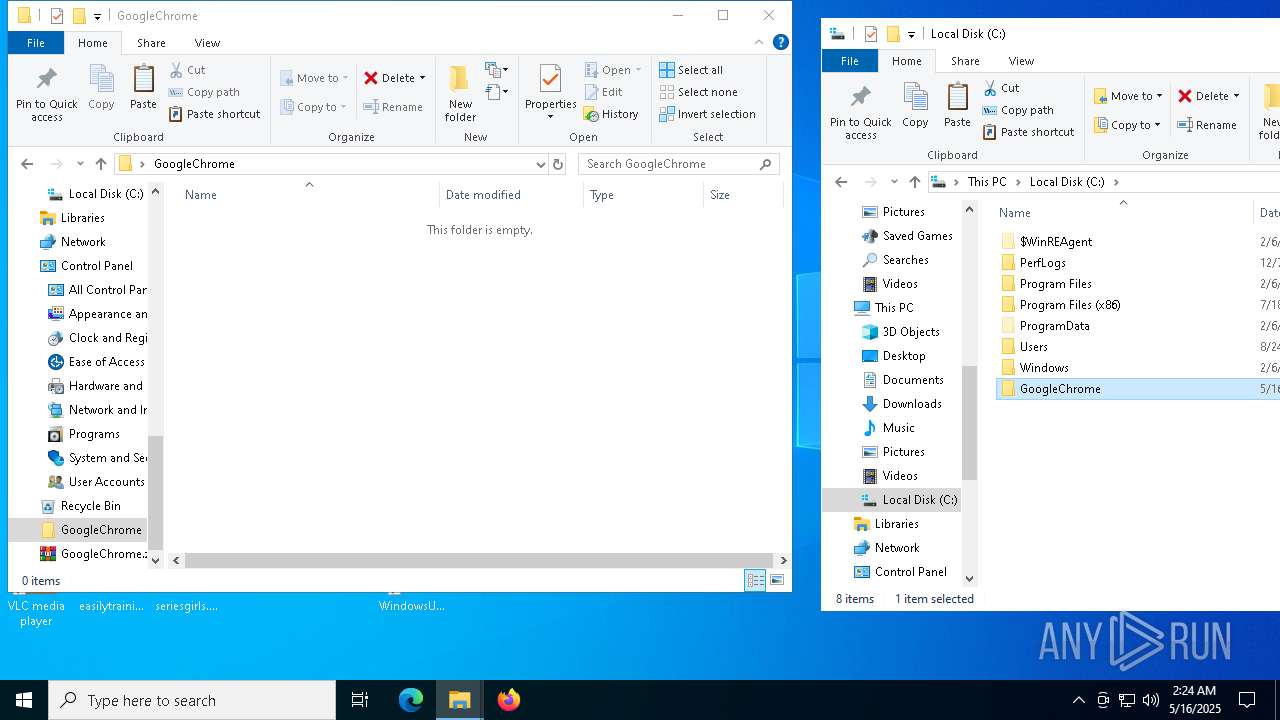
Task: Select $WinREAgent folder in Local Disk
Action: (x=1056, y=242)
